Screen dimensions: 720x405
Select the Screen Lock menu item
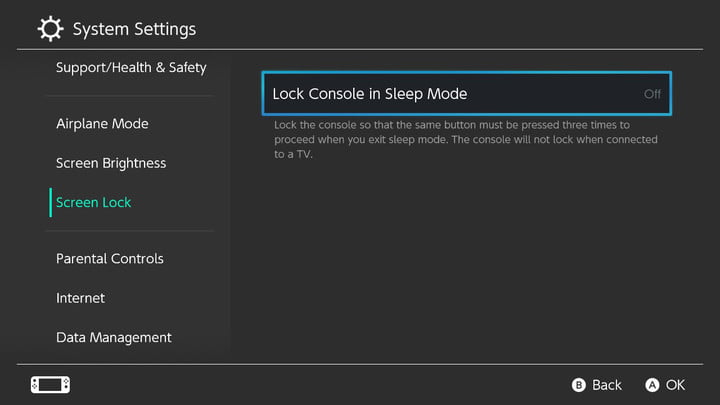pyautogui.click(x=93, y=202)
